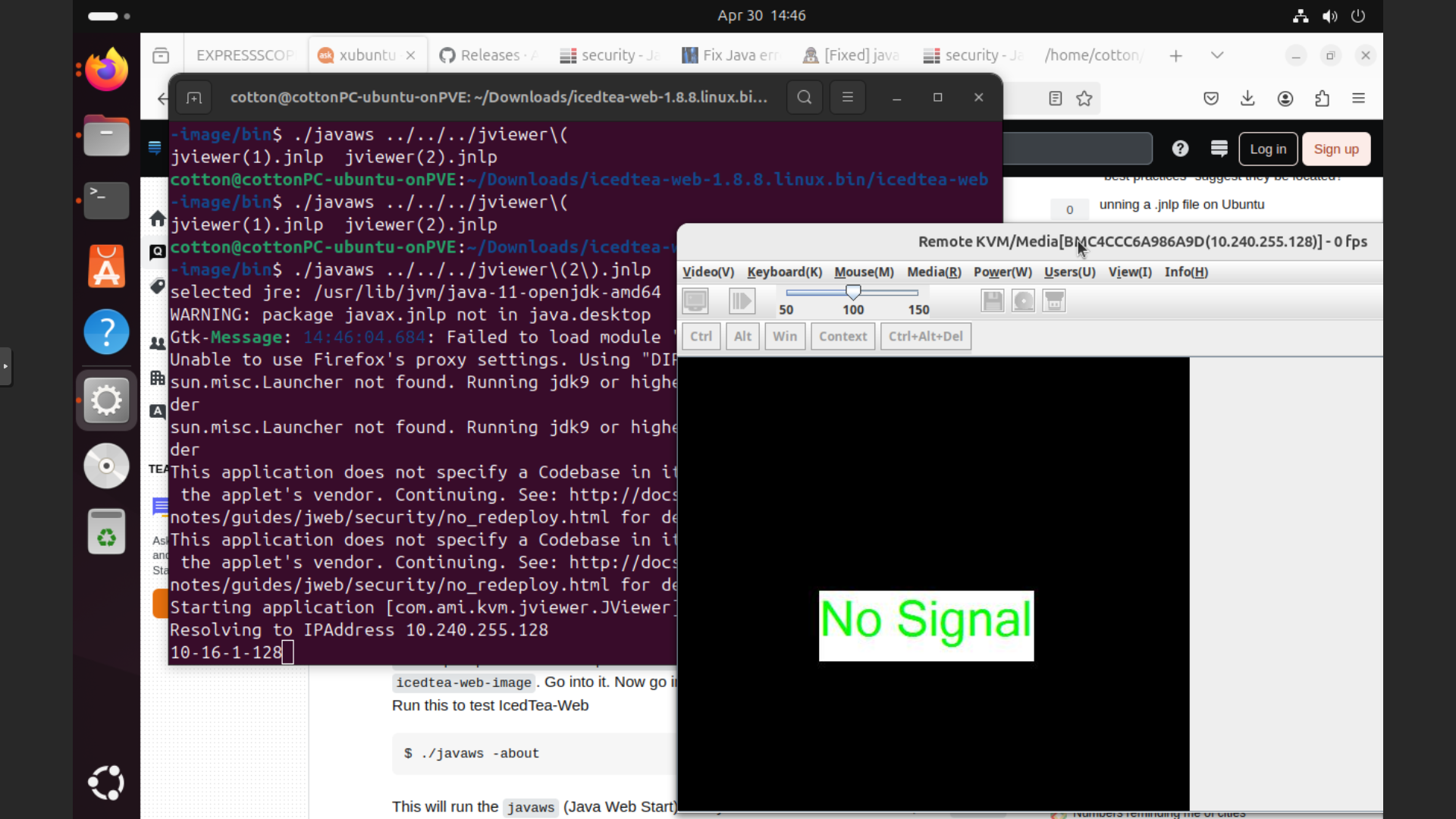Click the CD/DVD media icon

pos(1023,301)
